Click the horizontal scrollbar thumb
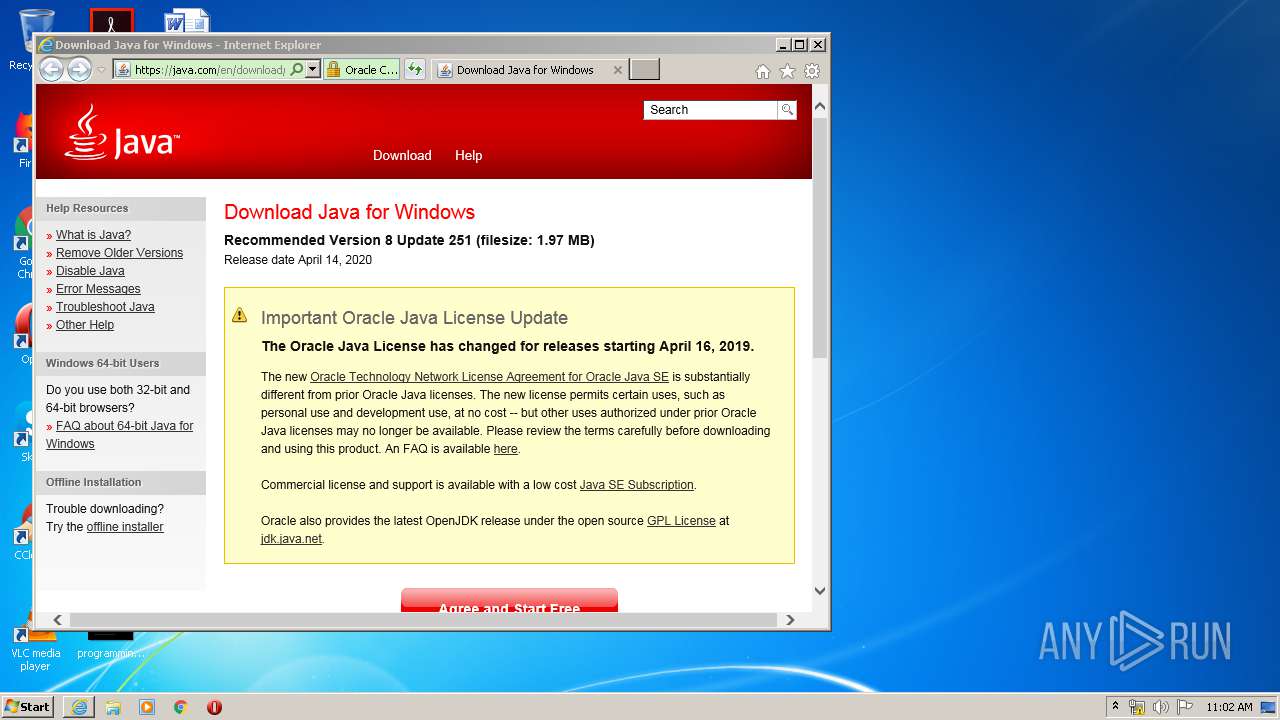This screenshot has width=1280, height=720. (x=423, y=620)
